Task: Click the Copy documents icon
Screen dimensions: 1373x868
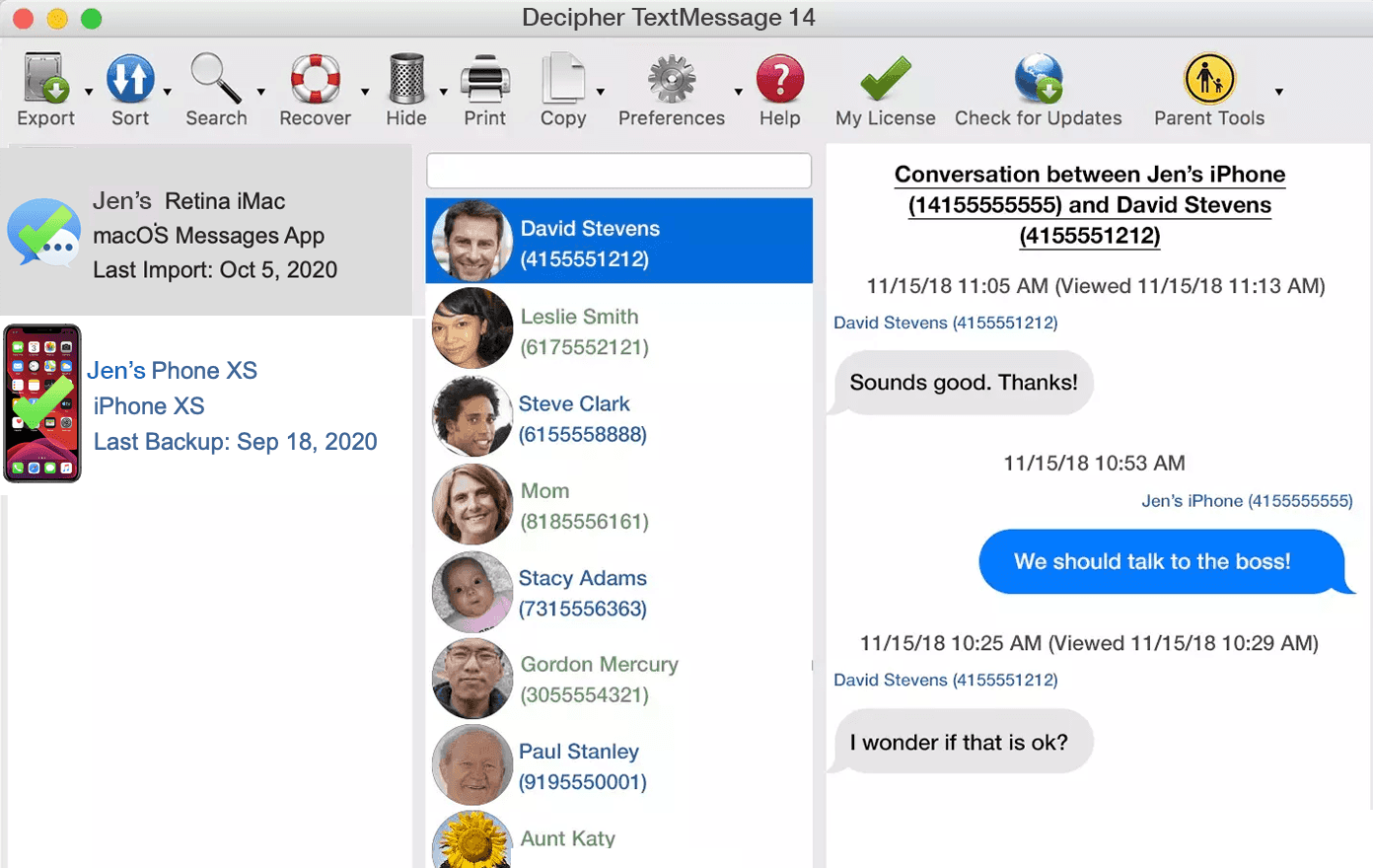Action: click(x=563, y=79)
